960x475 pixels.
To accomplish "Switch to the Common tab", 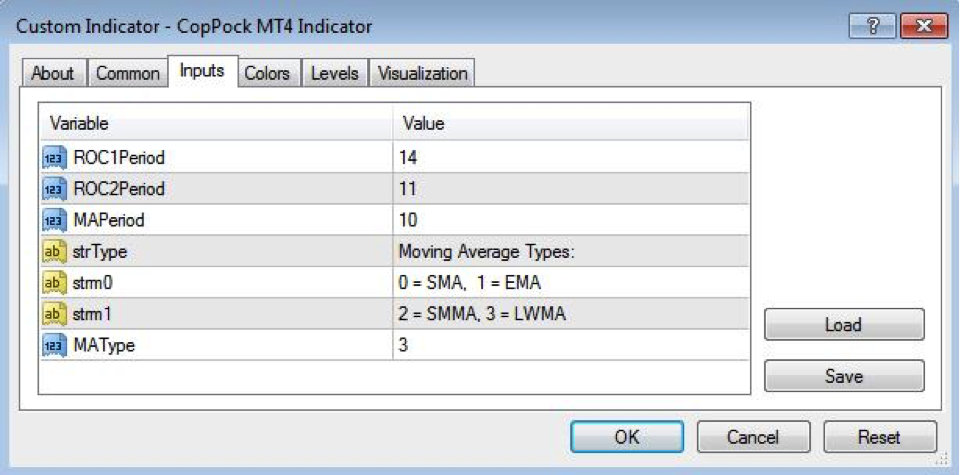I will (128, 73).
